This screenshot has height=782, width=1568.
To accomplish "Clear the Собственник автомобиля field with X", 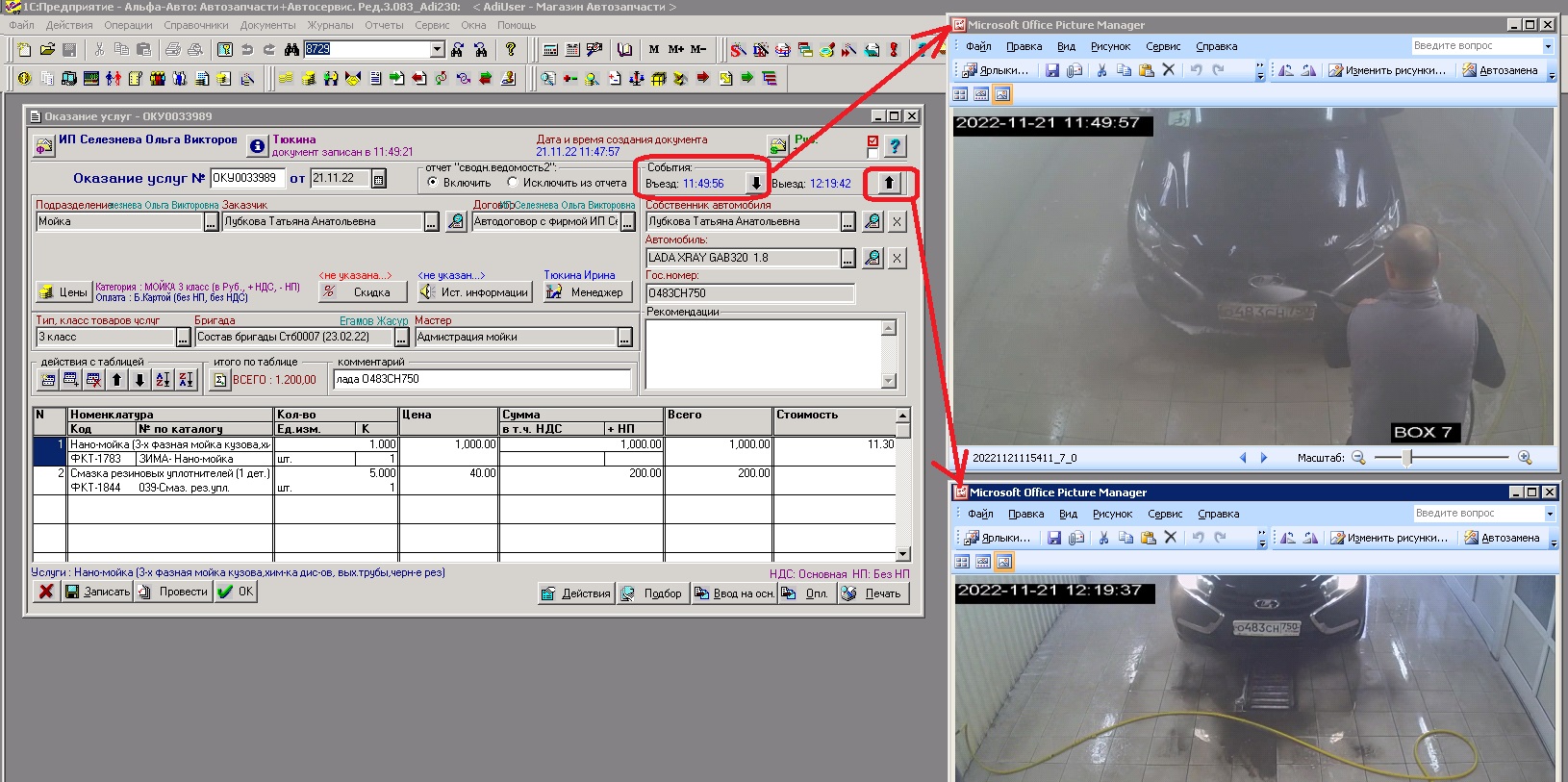I will pos(897,222).
